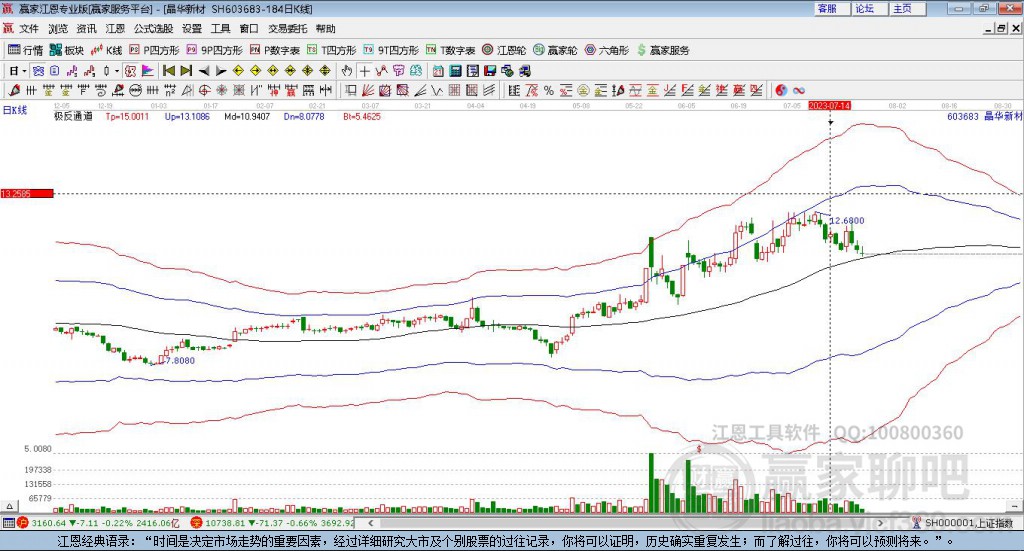This screenshot has height=551, width=1024.
Task: Open the 文件 menu
Action: click(x=29, y=29)
